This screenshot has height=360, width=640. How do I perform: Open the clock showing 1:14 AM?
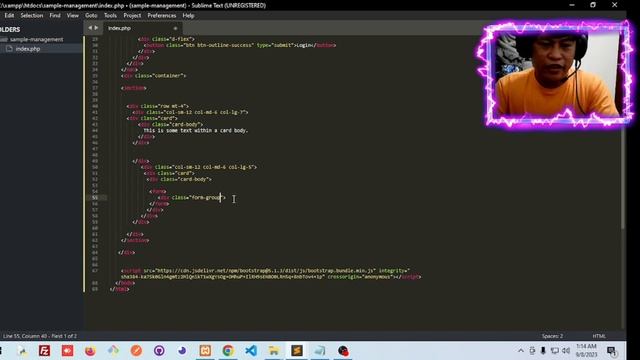point(587,351)
